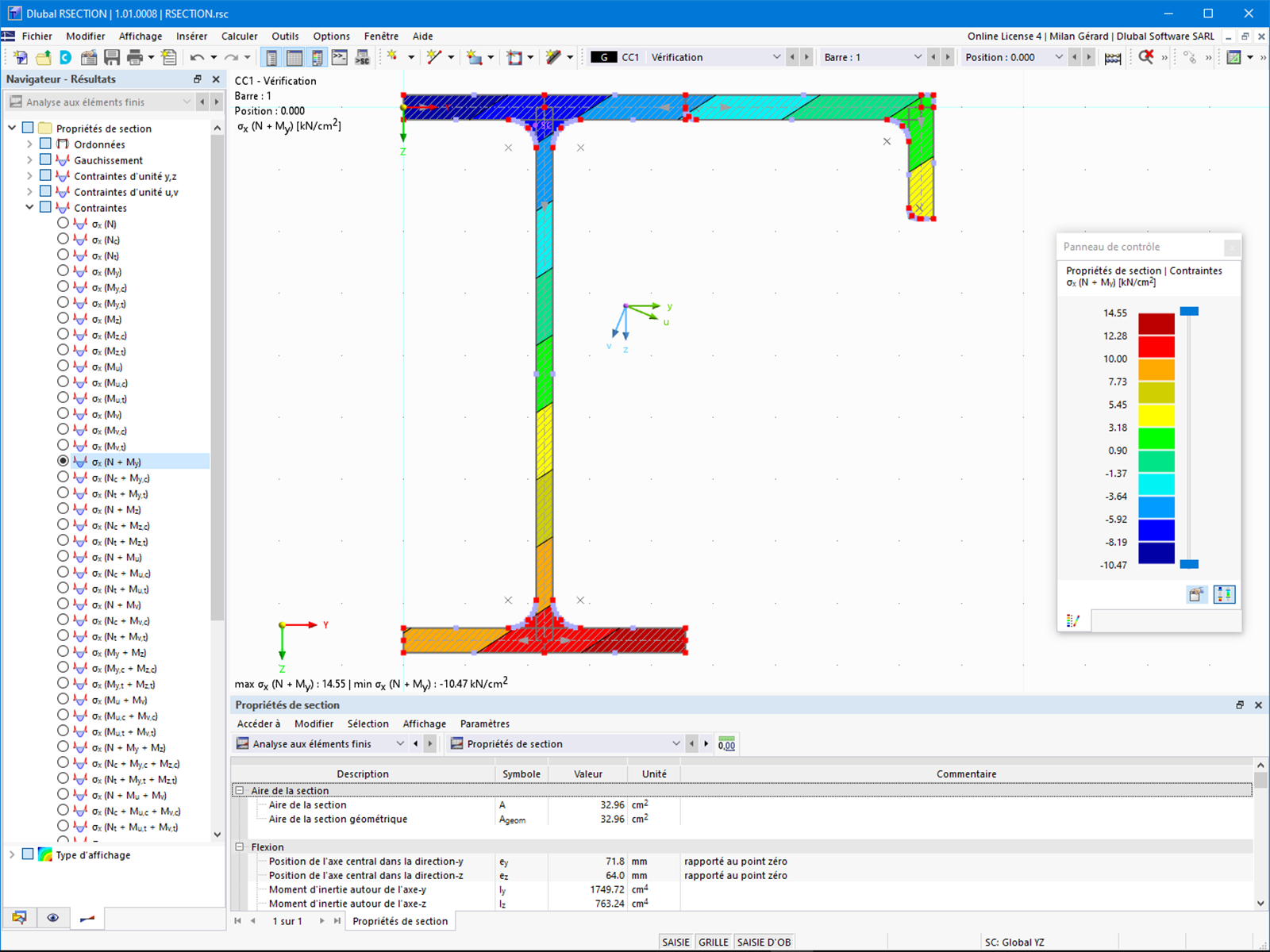Screen dimensions: 1270x952
Task: Select the new part tool icon
Action: [474, 57]
